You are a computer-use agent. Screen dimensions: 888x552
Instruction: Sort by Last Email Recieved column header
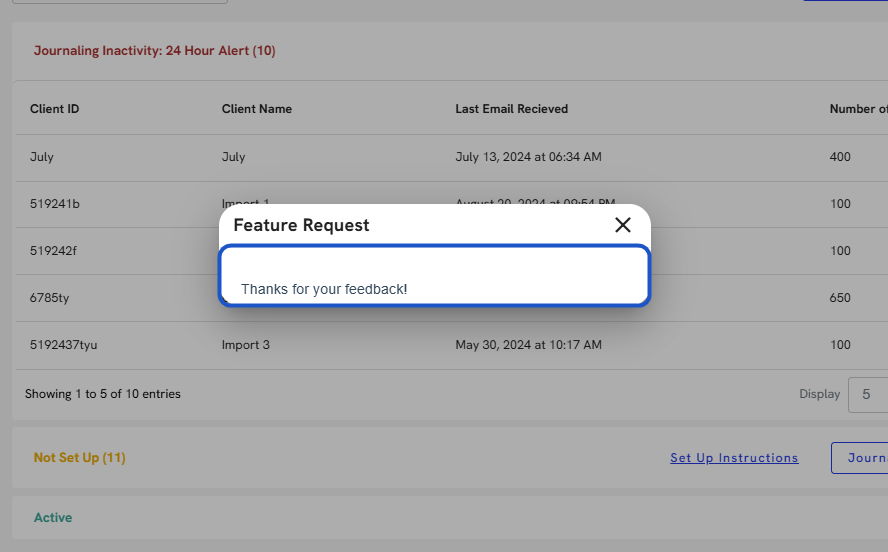[511, 109]
